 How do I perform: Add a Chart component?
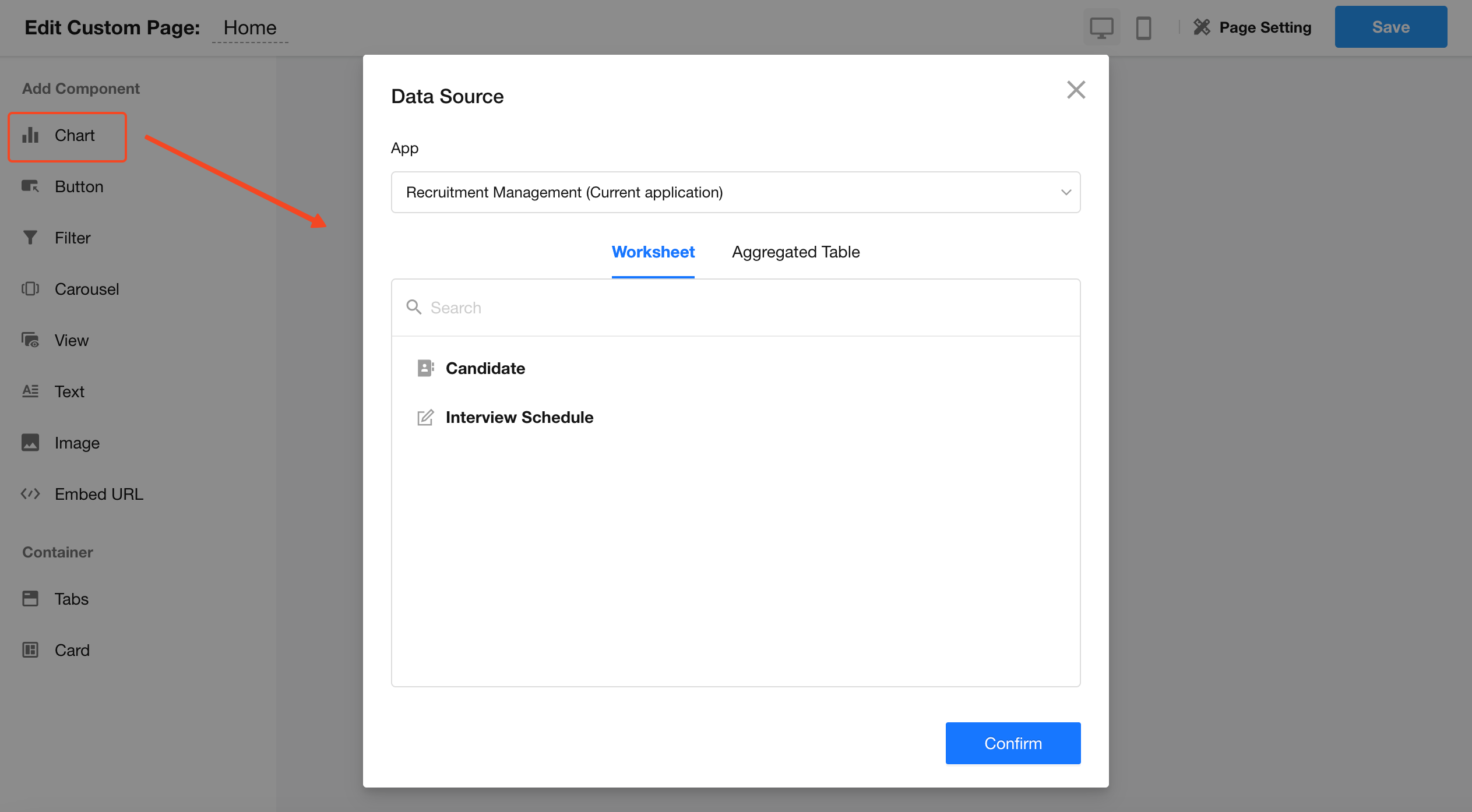tap(67, 136)
